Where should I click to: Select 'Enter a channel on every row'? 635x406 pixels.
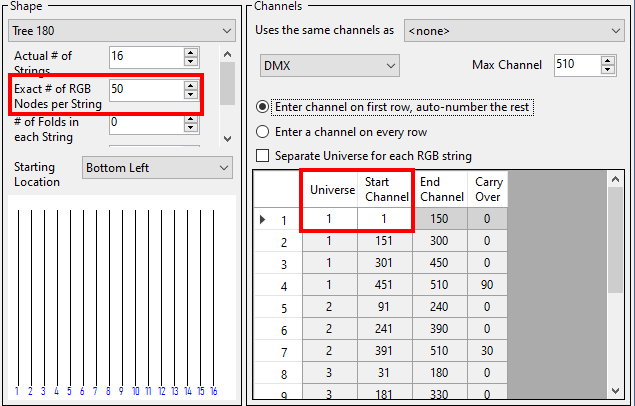[x=263, y=131]
